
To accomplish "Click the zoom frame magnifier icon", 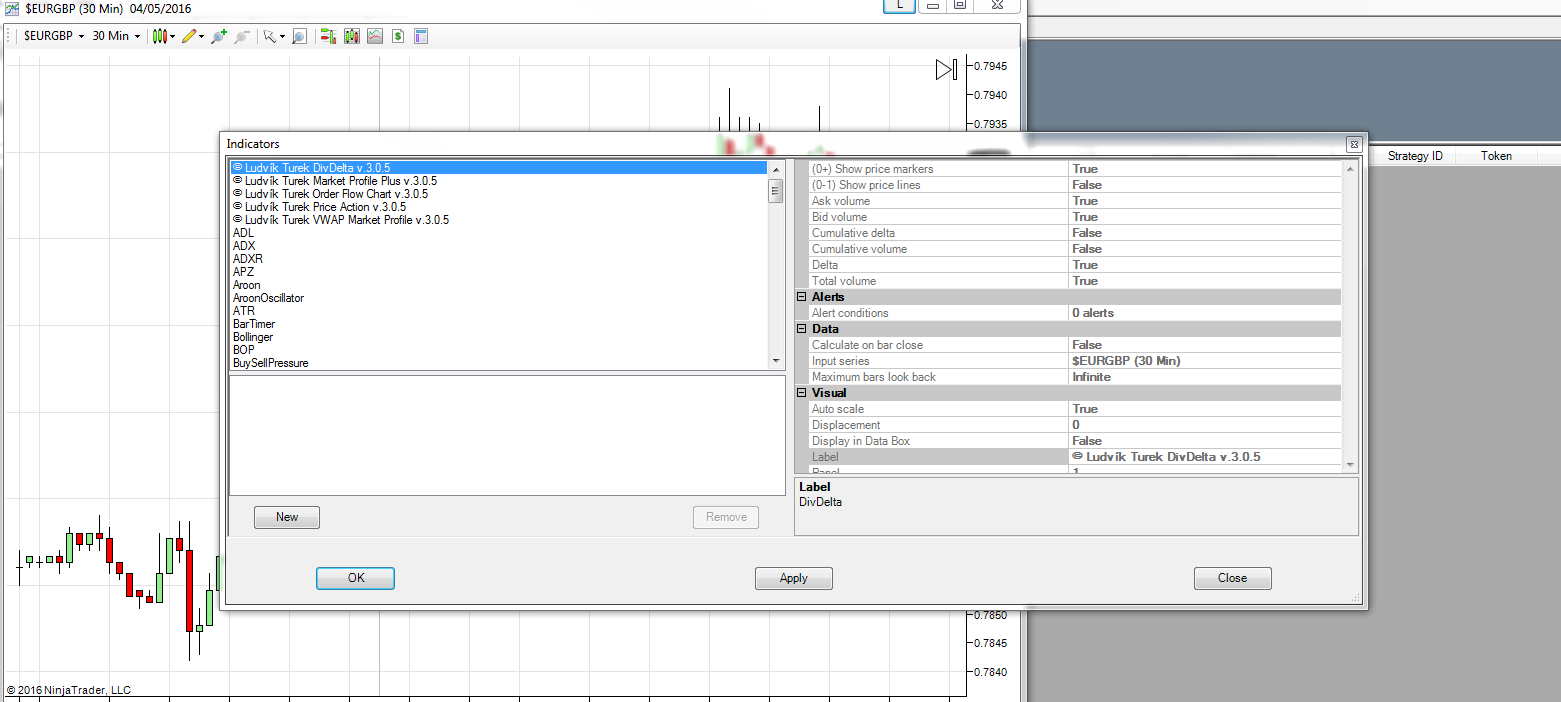I will (298, 36).
